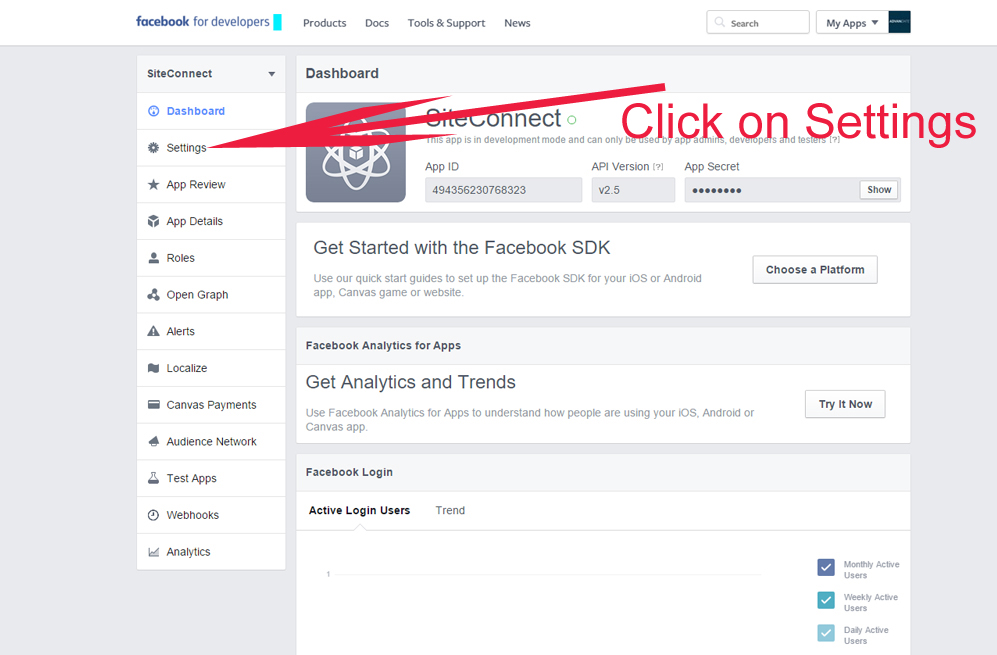Screen dimensions: 997x655
Task: Switch to the Trend tab
Action: (x=450, y=511)
